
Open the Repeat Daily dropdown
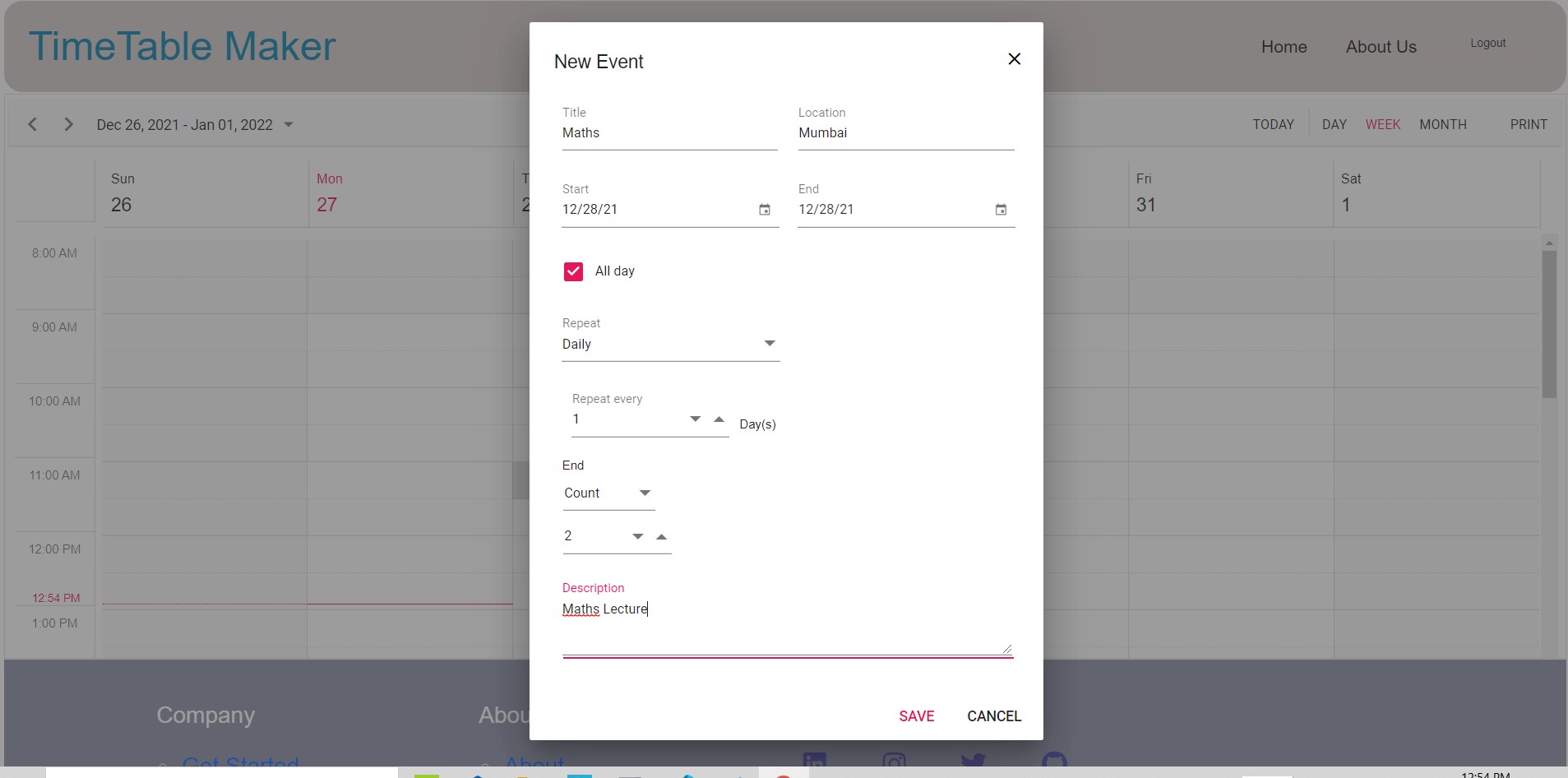click(x=670, y=344)
